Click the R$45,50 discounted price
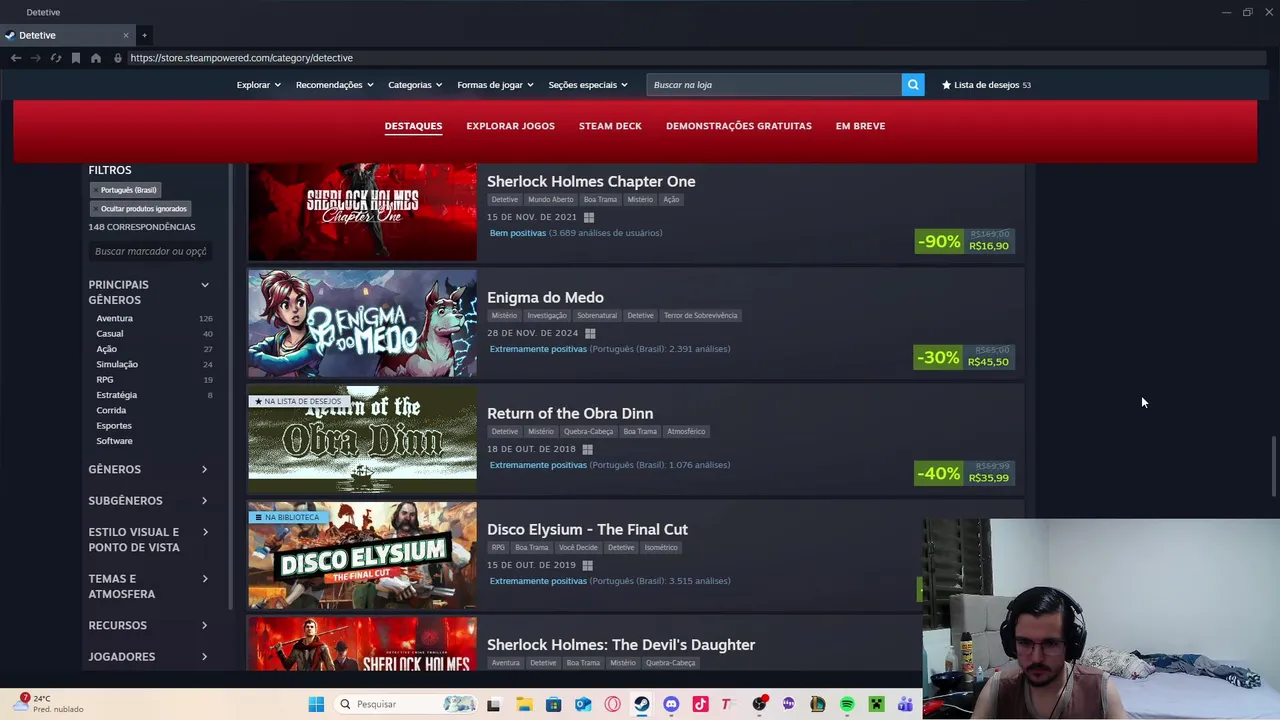This screenshot has width=1280, height=720. (988, 362)
